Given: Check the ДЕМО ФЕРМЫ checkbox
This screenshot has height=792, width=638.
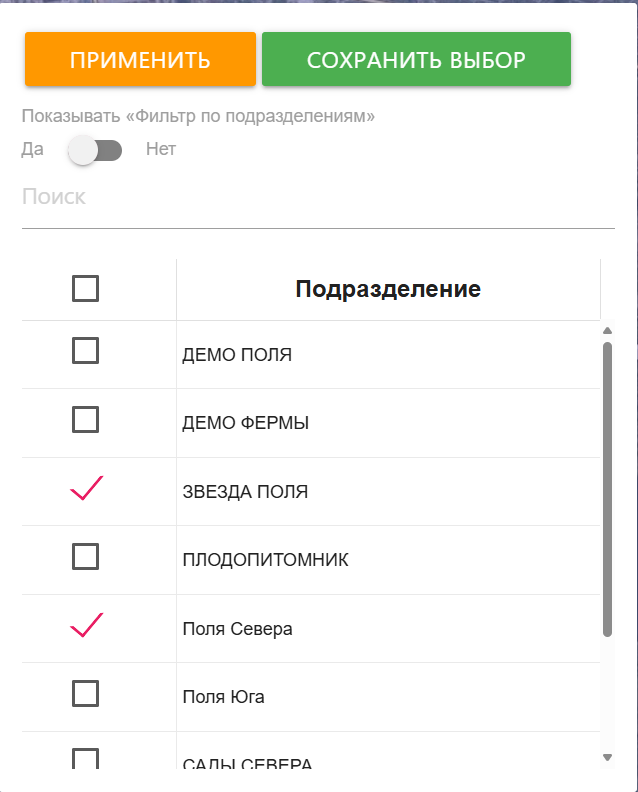Looking at the screenshot, I should (86, 420).
